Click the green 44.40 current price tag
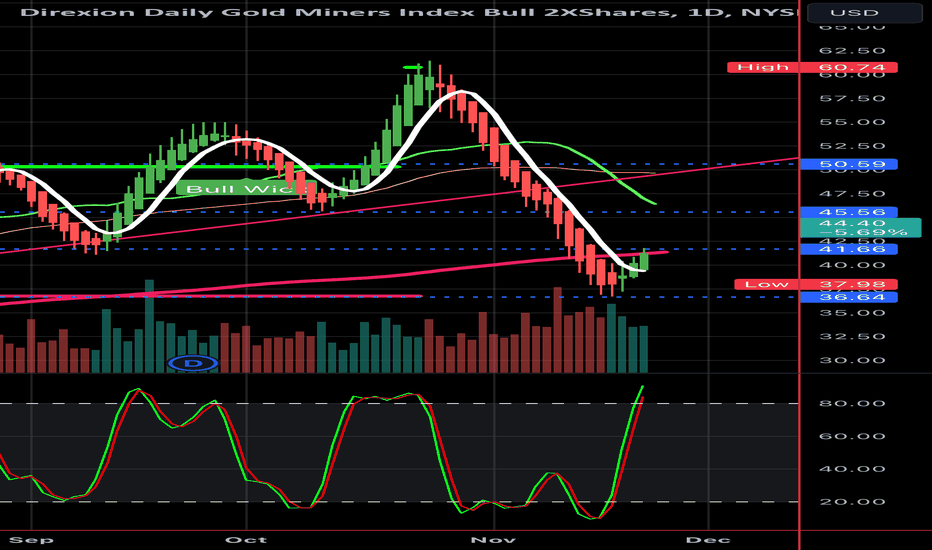 (x=861, y=227)
